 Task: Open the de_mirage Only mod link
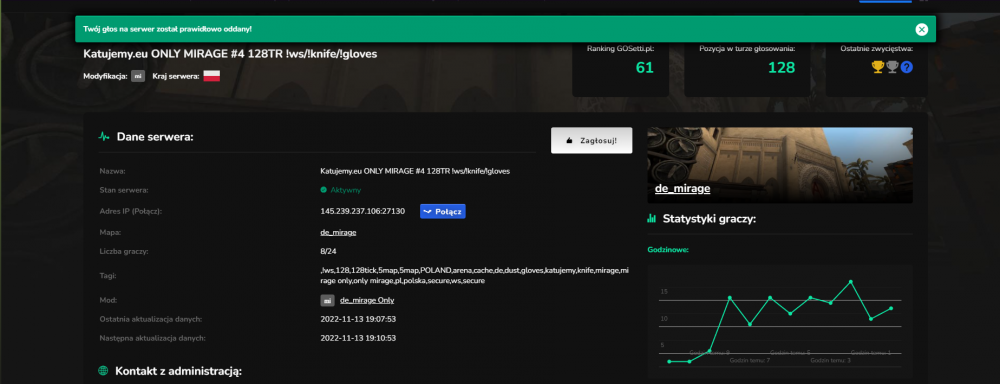click(x=367, y=300)
